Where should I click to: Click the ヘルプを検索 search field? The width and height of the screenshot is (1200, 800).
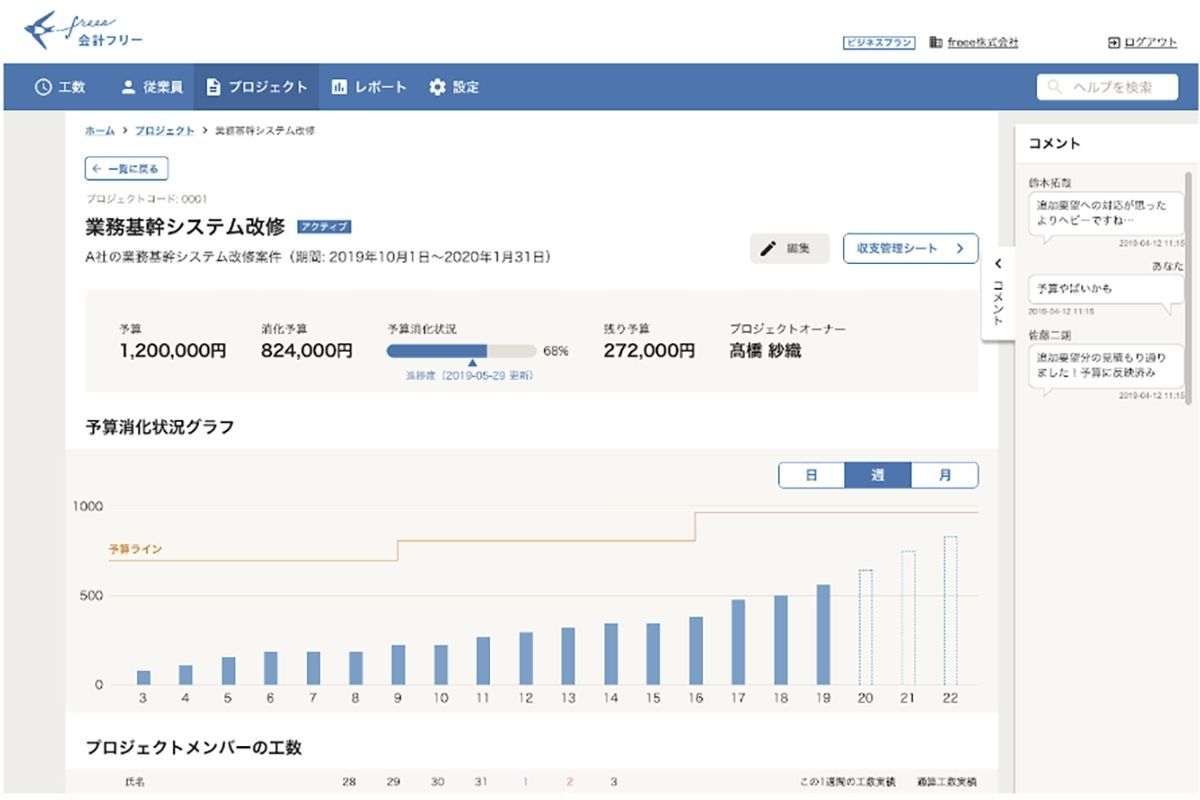1110,87
